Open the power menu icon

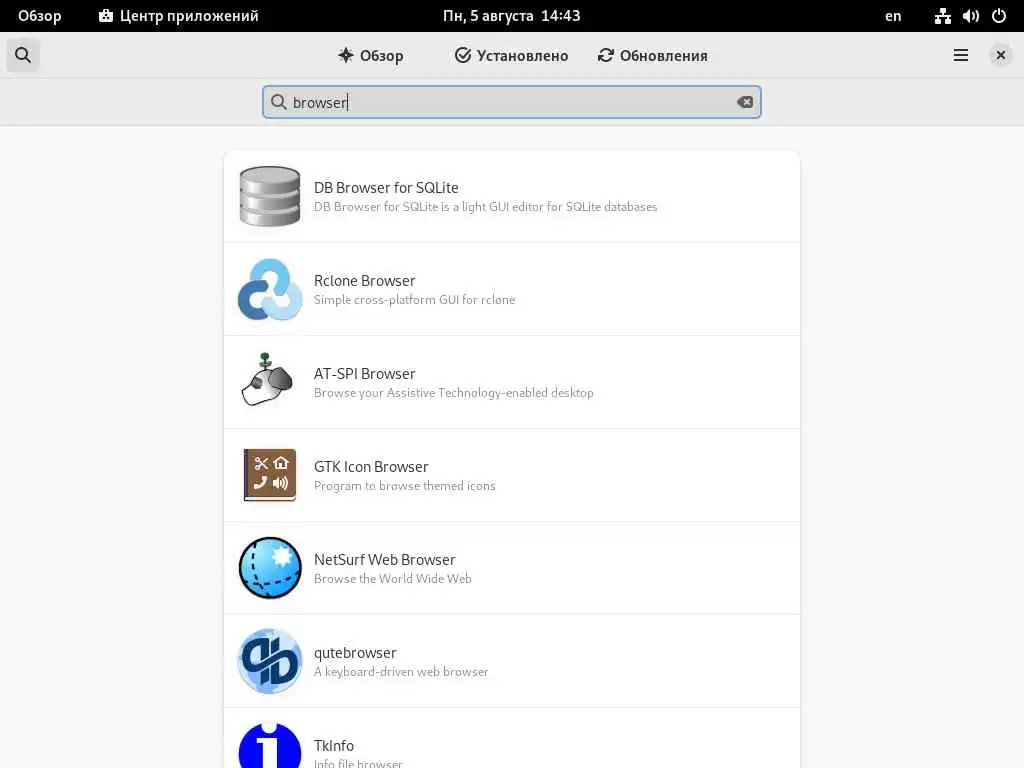pyautogui.click(x=999, y=16)
